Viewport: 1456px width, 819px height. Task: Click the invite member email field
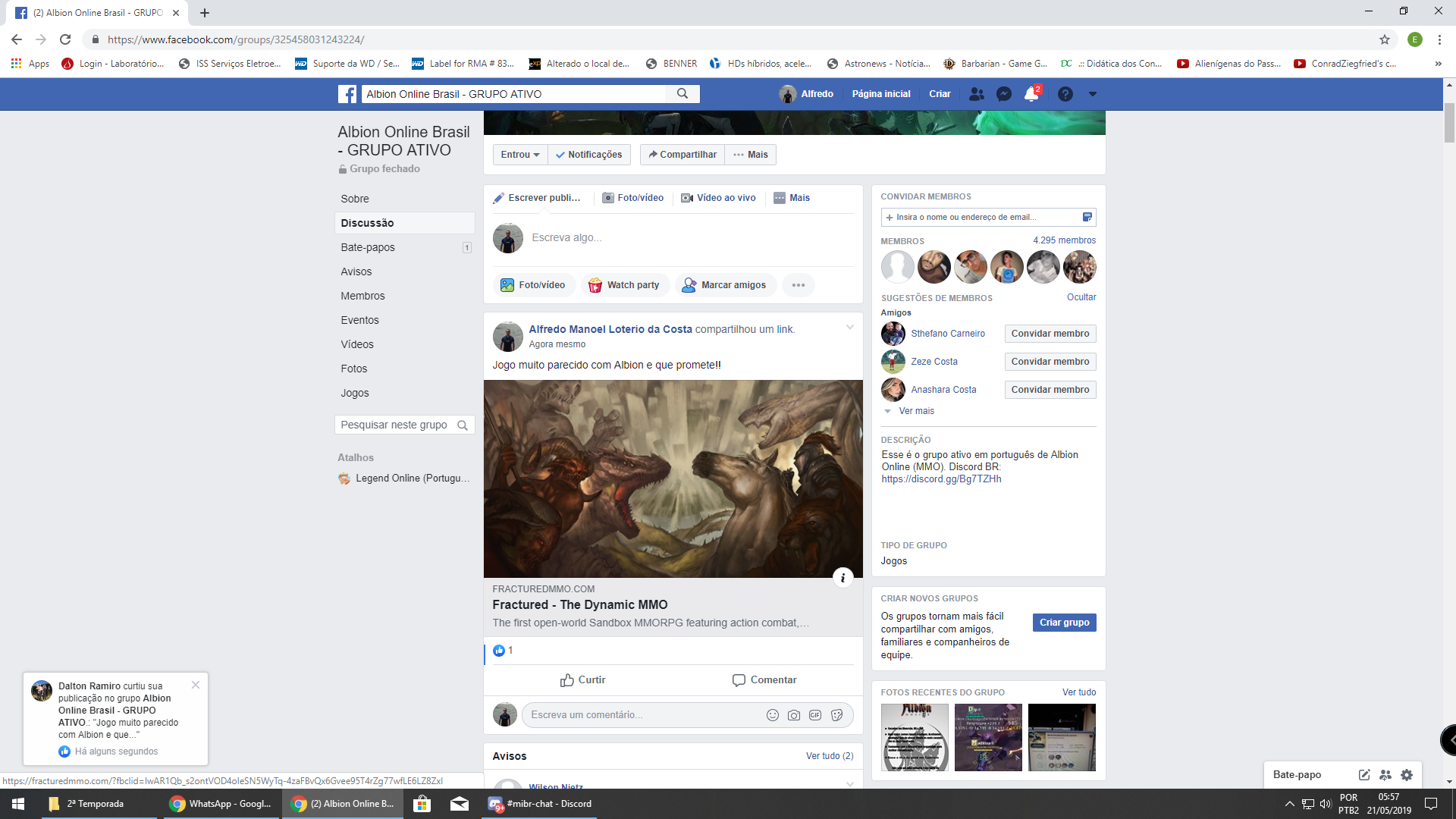point(988,218)
